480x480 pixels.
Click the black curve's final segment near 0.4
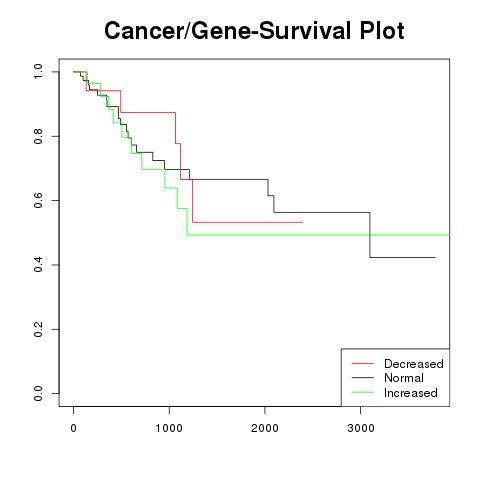[x=403, y=257]
